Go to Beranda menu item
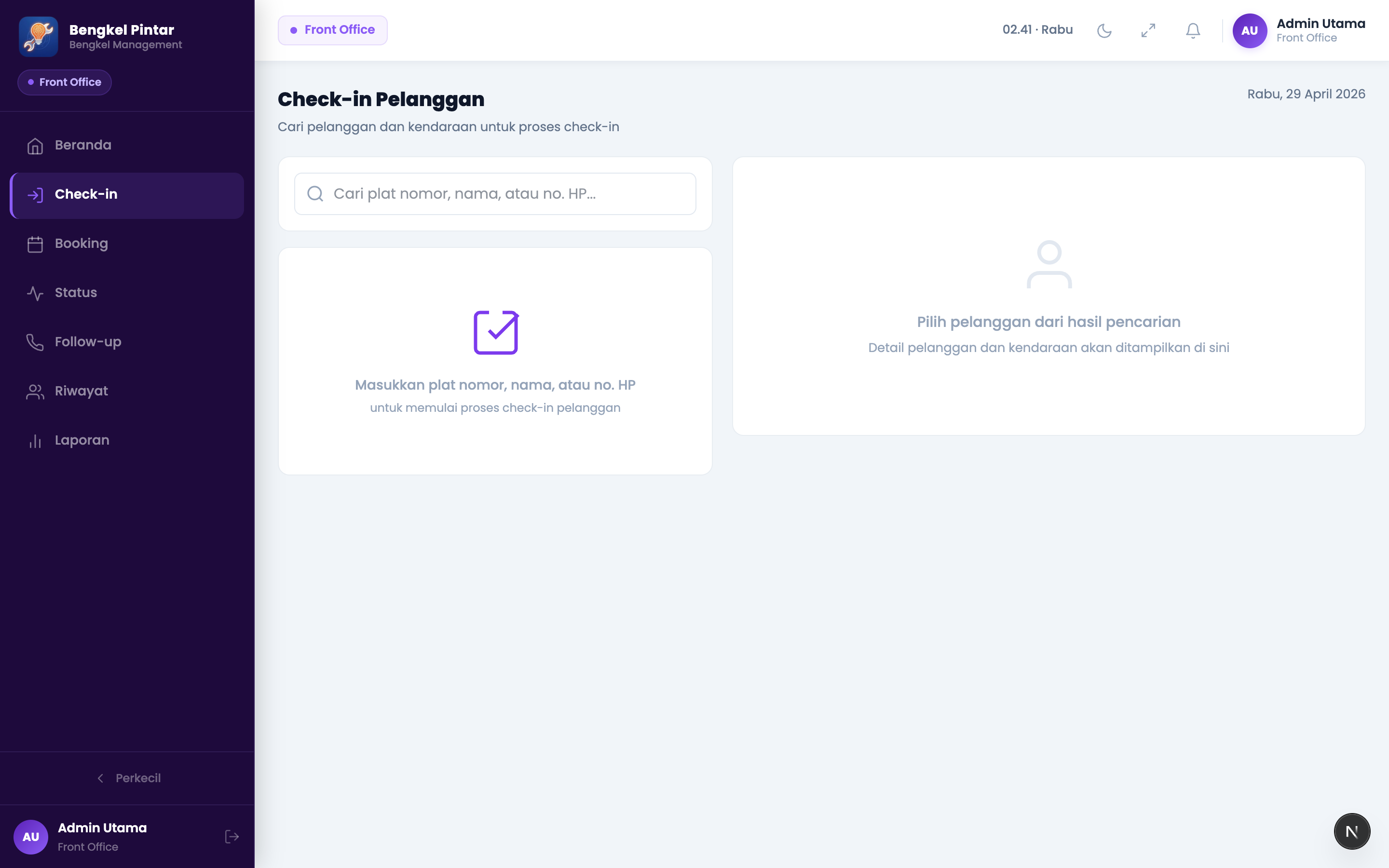 pyautogui.click(x=127, y=146)
